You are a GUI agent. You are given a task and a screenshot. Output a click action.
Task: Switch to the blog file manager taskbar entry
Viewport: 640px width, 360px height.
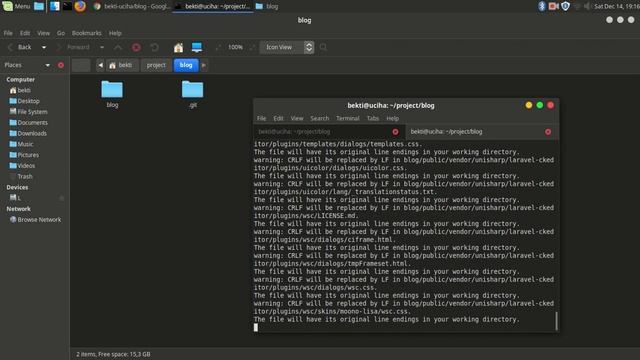tap(267, 6)
